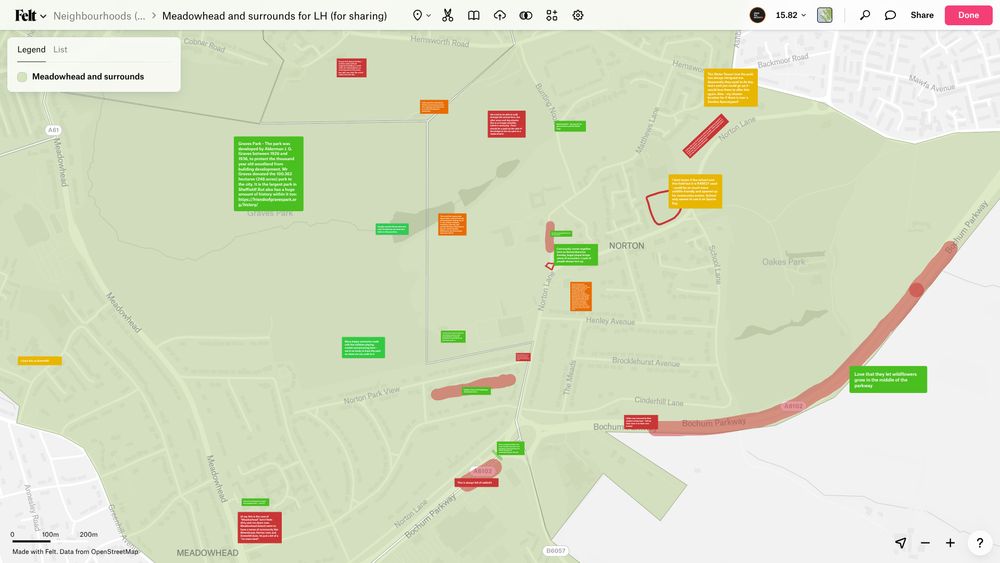Select the yellow note beside the red outline
This screenshot has width=1000, height=563.
click(695, 191)
